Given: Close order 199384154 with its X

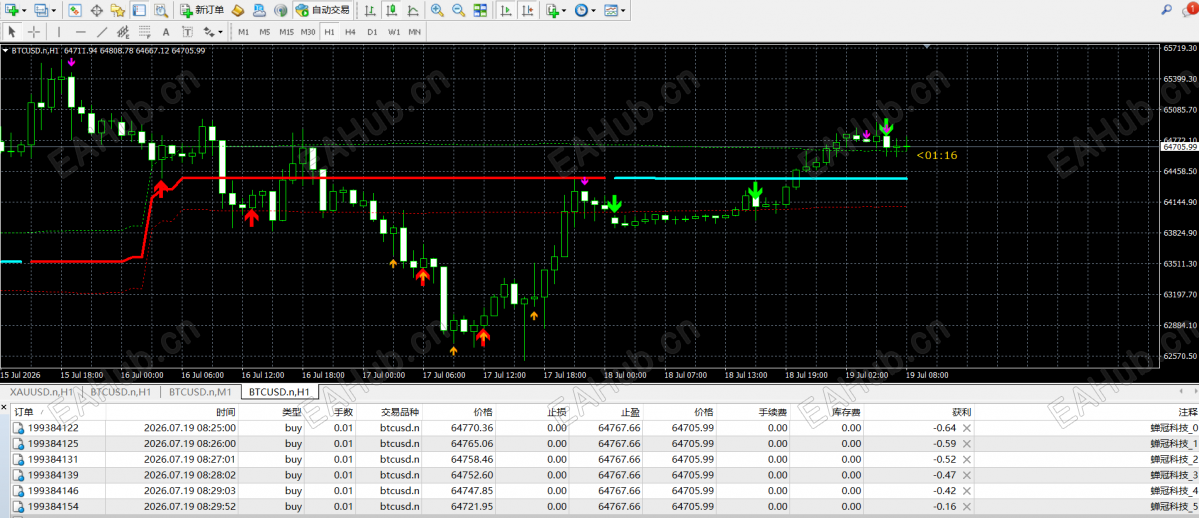Looking at the screenshot, I should 967,507.
